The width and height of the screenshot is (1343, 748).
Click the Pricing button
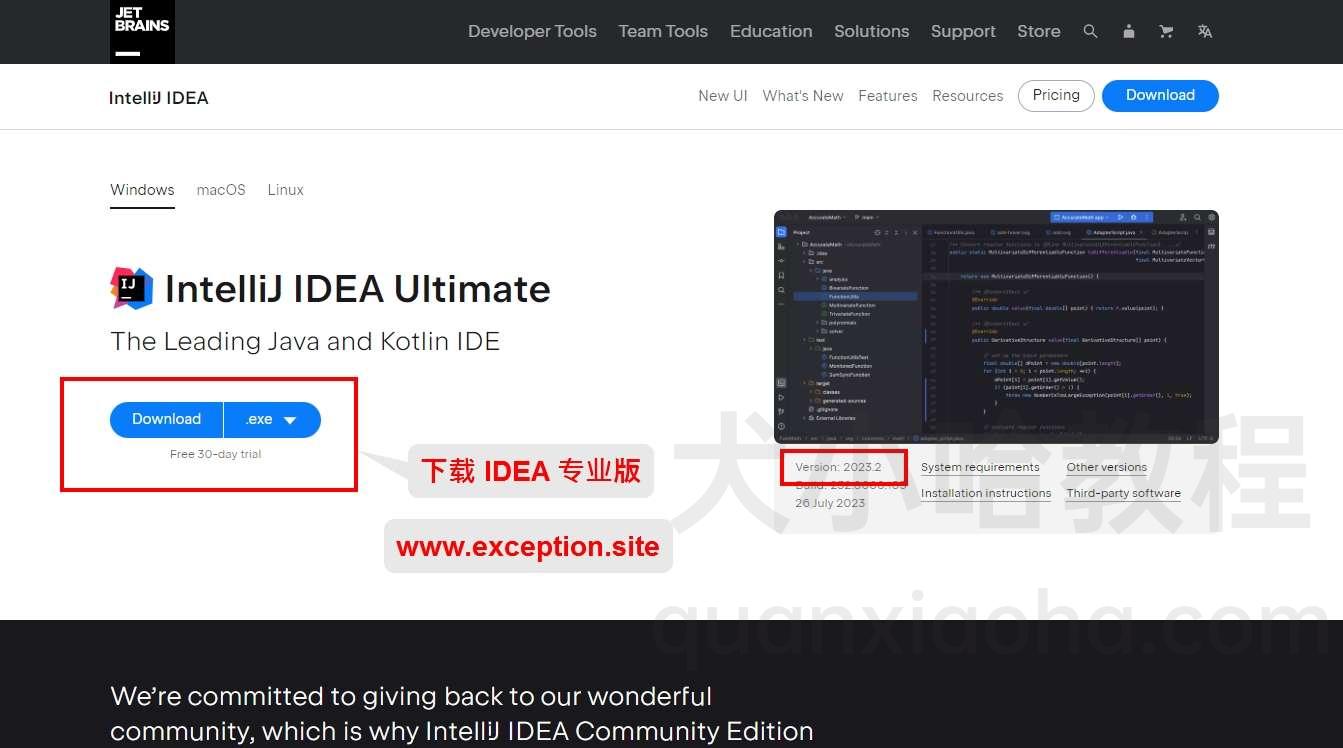click(1056, 96)
